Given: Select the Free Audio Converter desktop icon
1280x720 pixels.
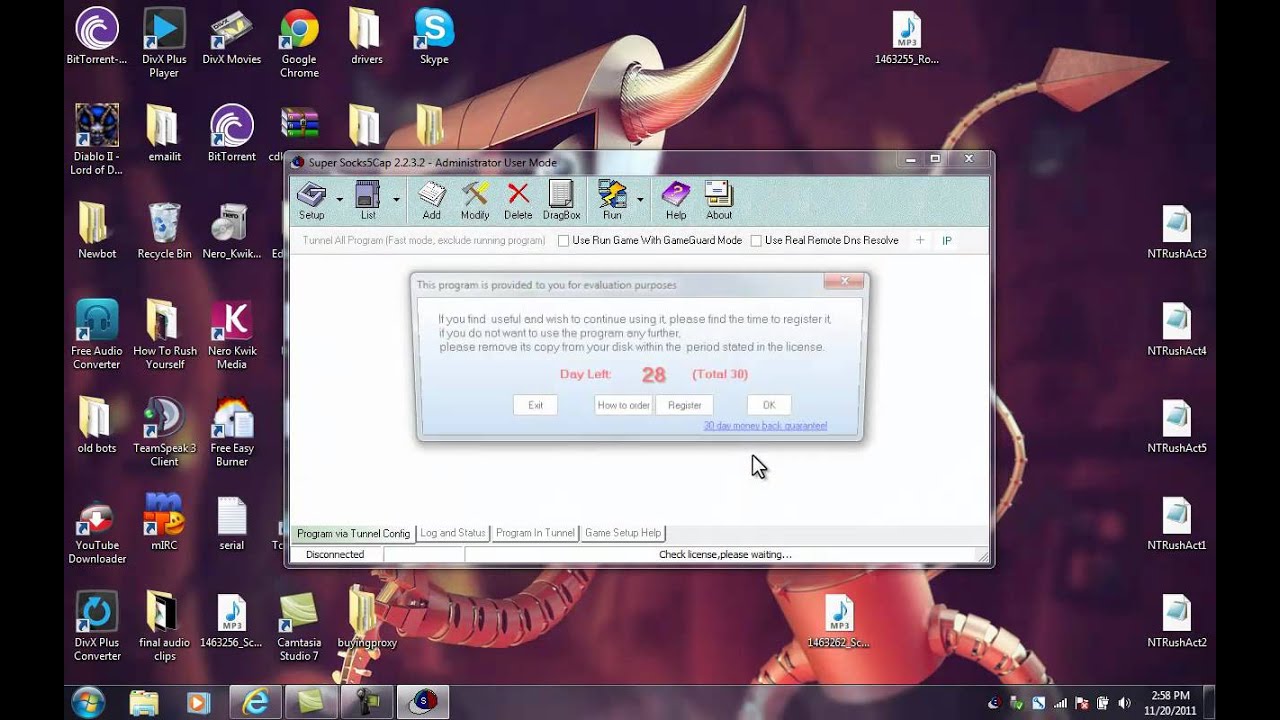Looking at the screenshot, I should [x=97, y=334].
